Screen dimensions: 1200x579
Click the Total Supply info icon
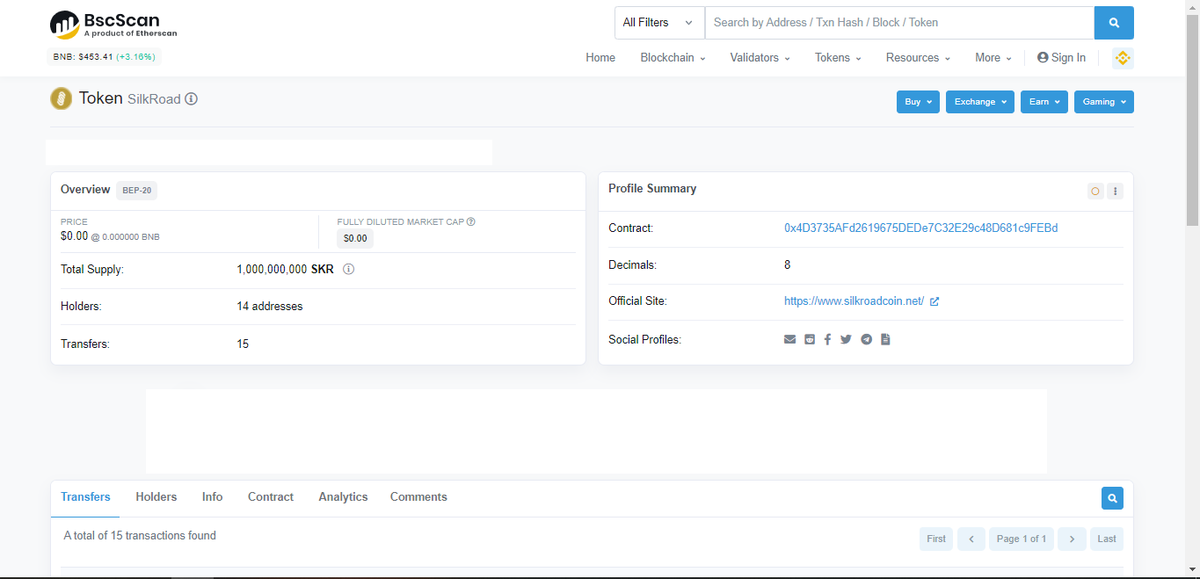pyautogui.click(x=349, y=270)
